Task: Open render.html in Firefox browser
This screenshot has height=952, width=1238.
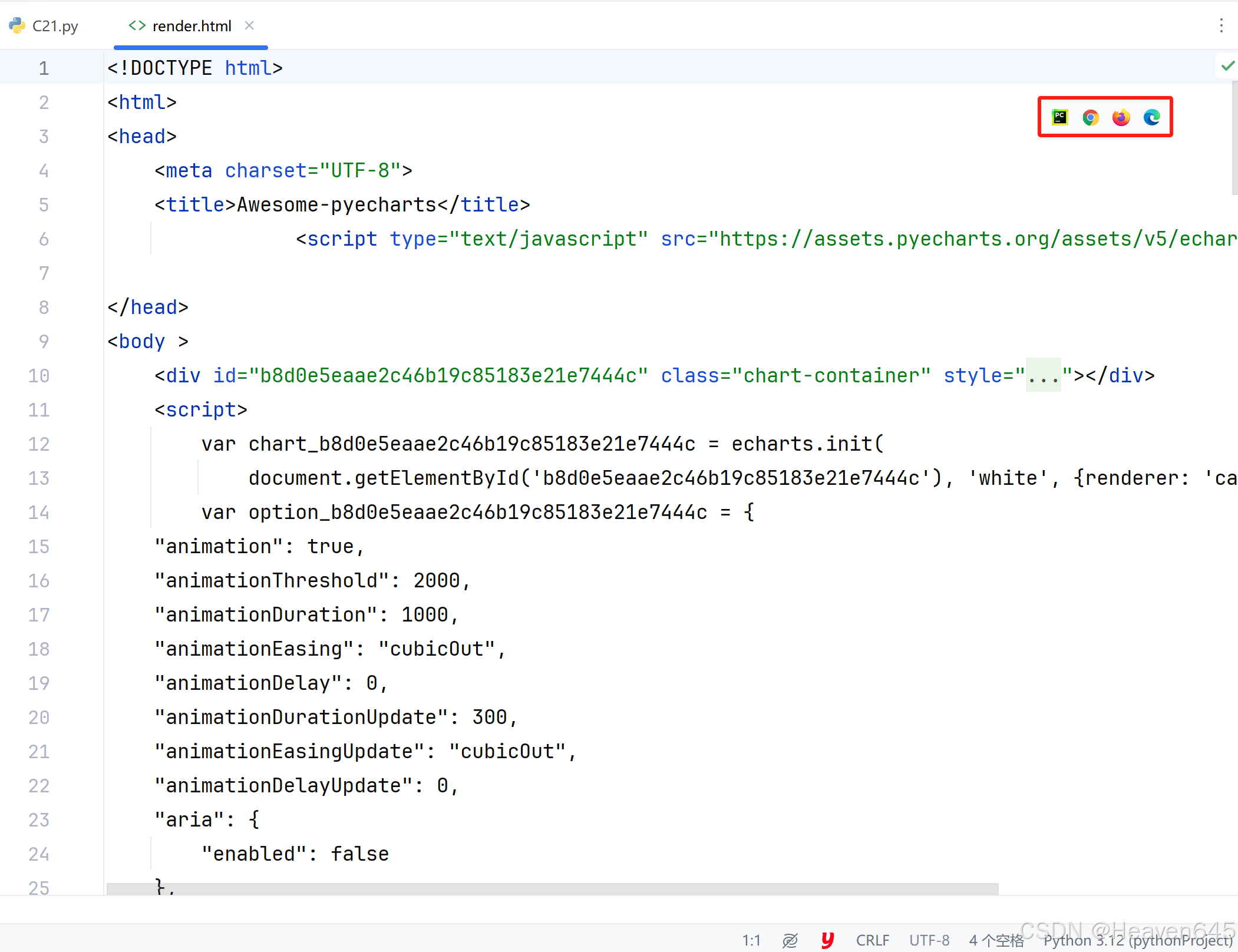Action: (1121, 117)
